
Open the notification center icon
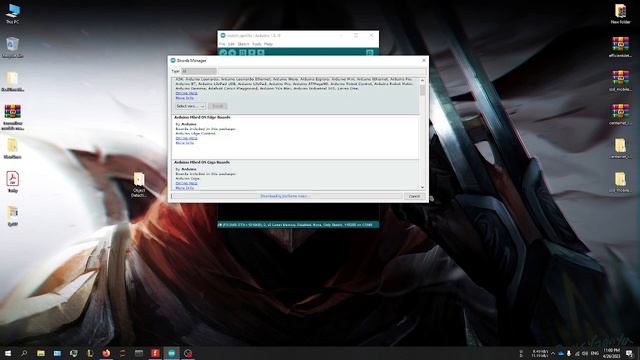630,353
